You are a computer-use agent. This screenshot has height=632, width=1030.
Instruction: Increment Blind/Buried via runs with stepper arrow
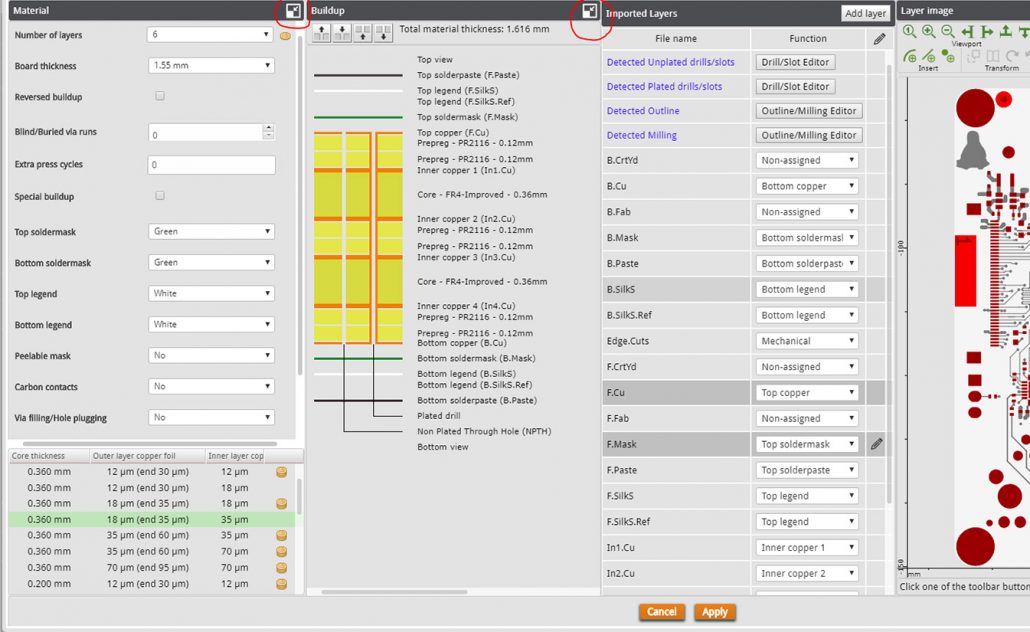point(268,127)
